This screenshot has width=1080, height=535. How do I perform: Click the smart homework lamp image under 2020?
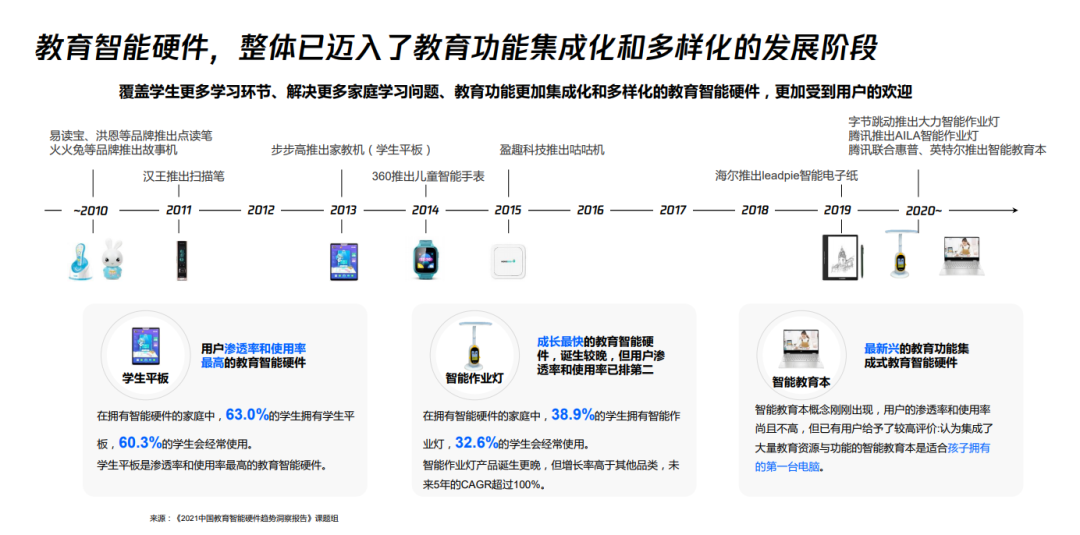point(899,255)
